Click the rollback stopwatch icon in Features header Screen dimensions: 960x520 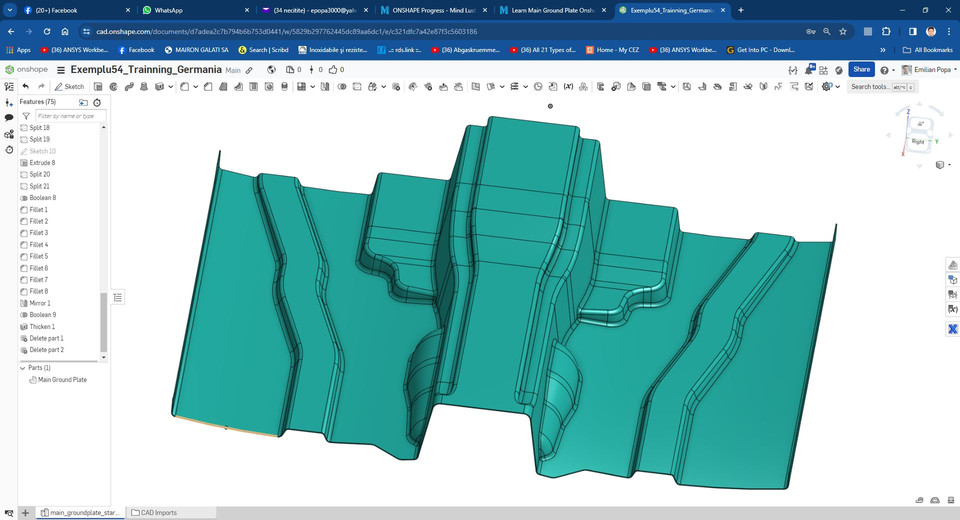[97, 102]
